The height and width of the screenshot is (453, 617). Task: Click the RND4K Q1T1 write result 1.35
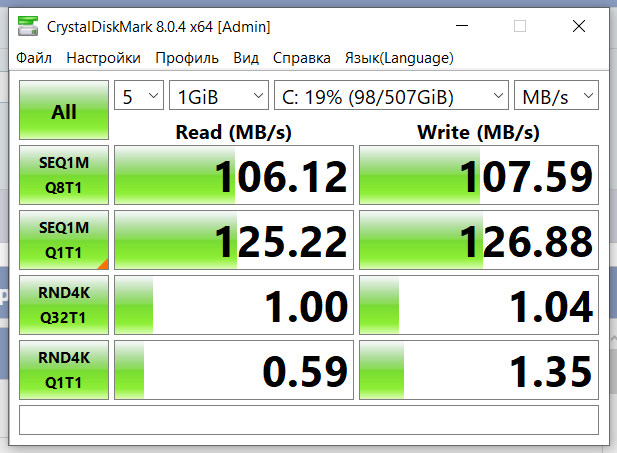479,370
